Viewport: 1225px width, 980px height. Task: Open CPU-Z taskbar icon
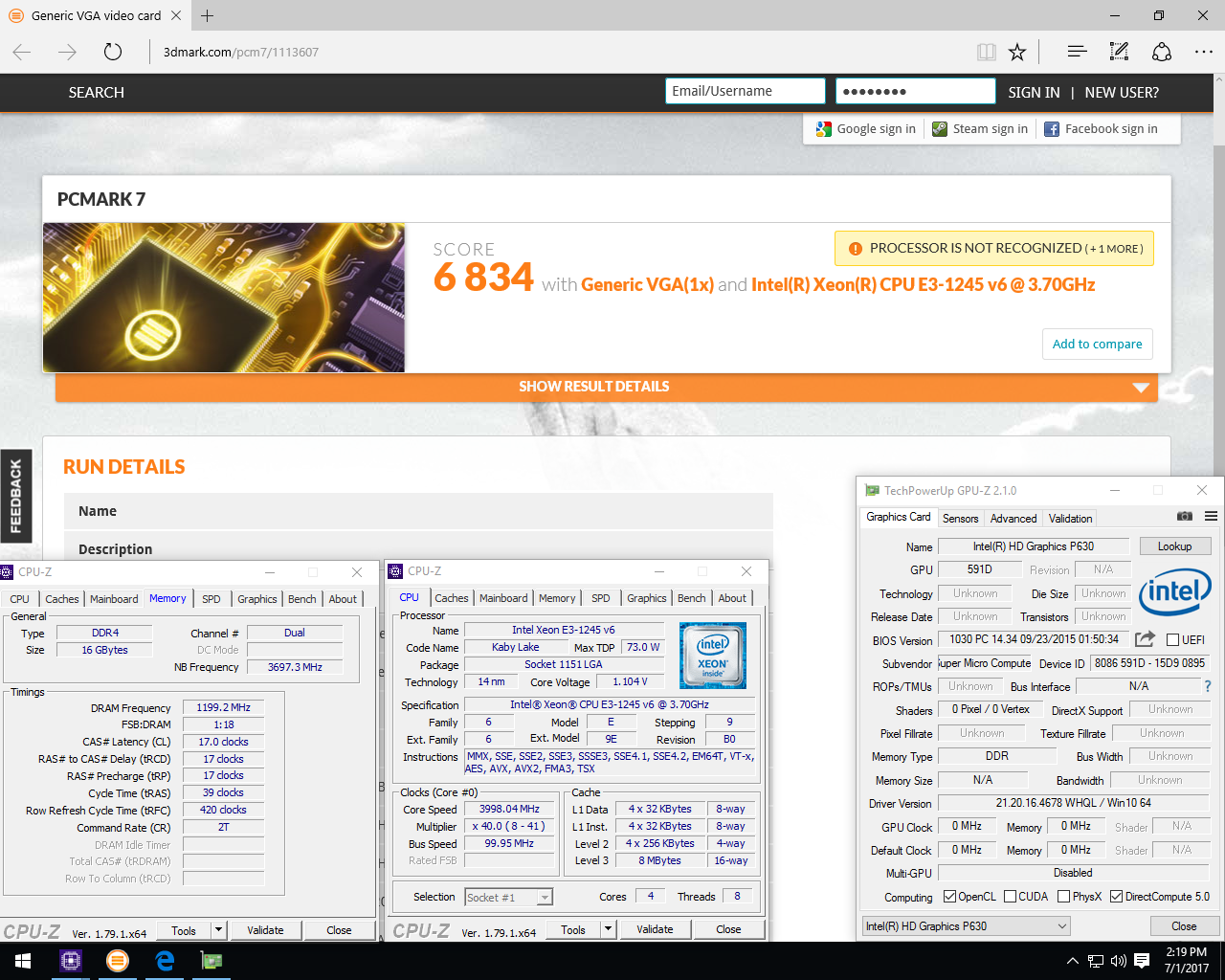70,961
